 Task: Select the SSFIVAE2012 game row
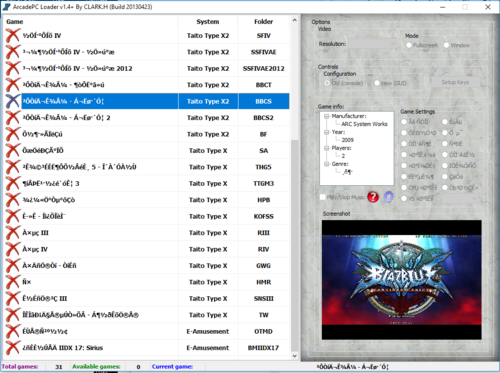(x=147, y=68)
